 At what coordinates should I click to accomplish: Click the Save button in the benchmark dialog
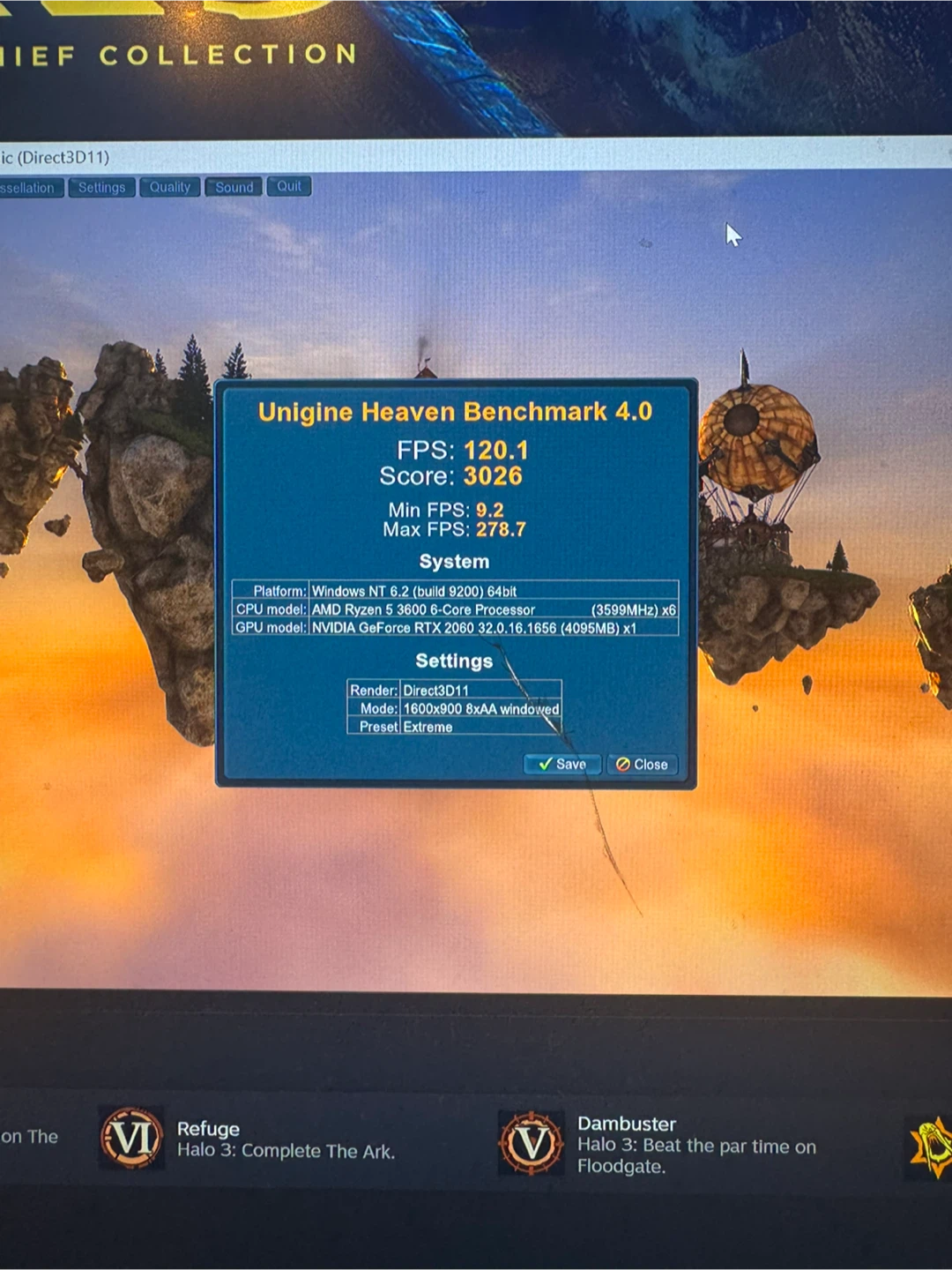coord(562,764)
